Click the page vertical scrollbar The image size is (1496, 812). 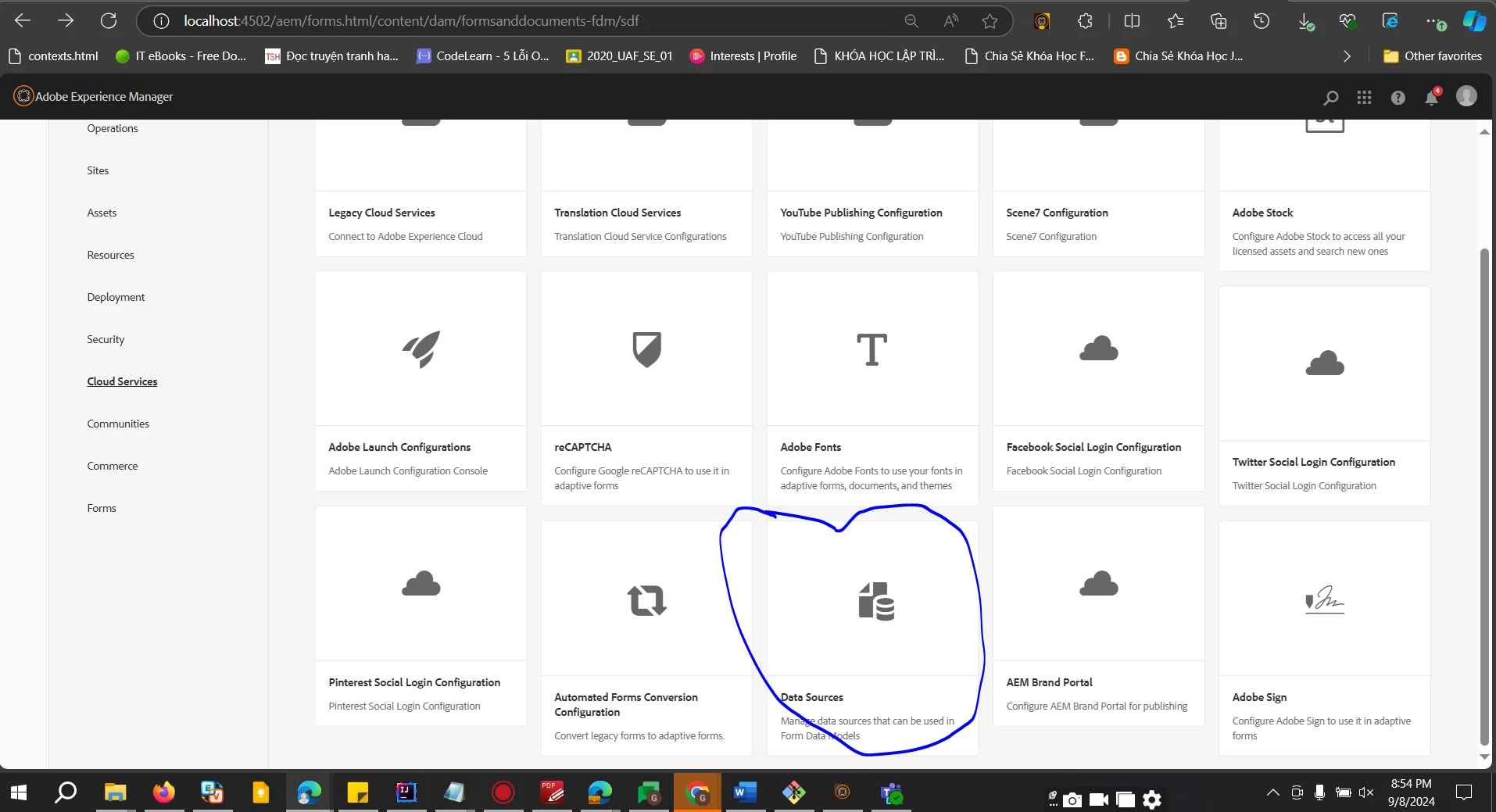(1484, 496)
